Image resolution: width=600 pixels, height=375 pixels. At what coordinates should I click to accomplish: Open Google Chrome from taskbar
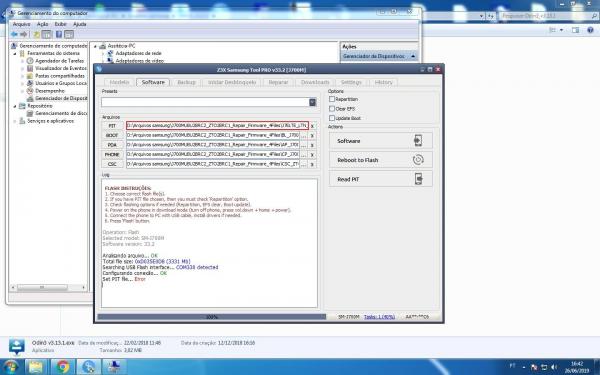coord(63,367)
